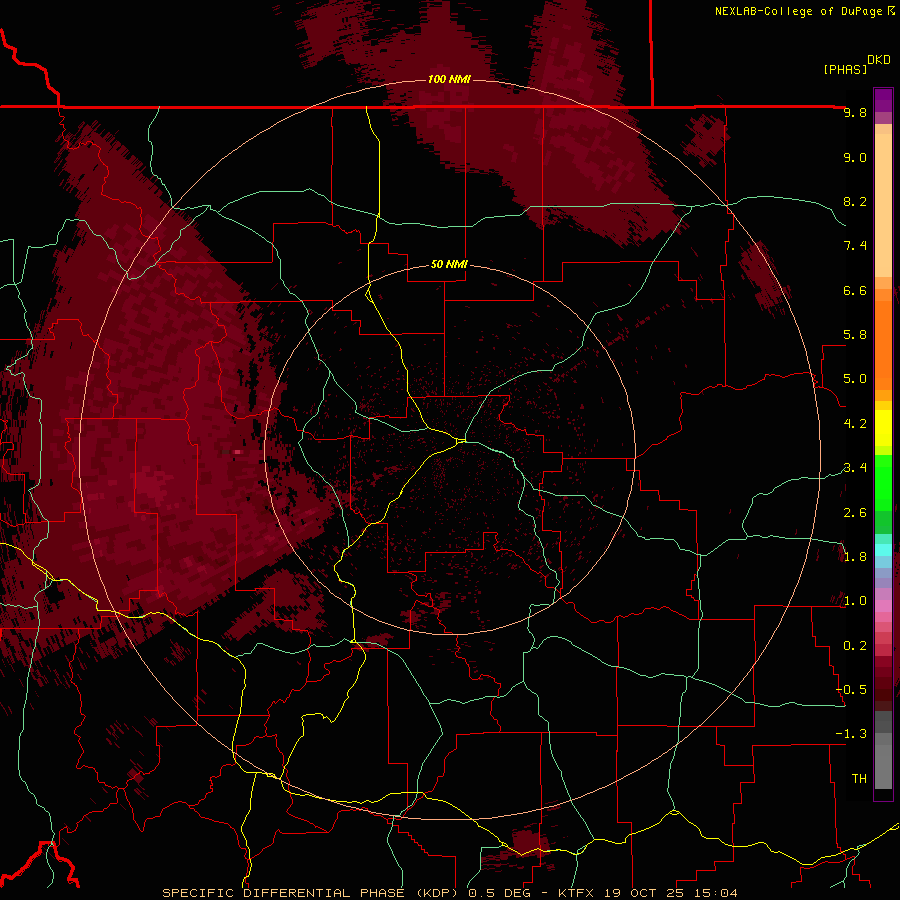Select the bright green band on color bar

tap(883, 483)
